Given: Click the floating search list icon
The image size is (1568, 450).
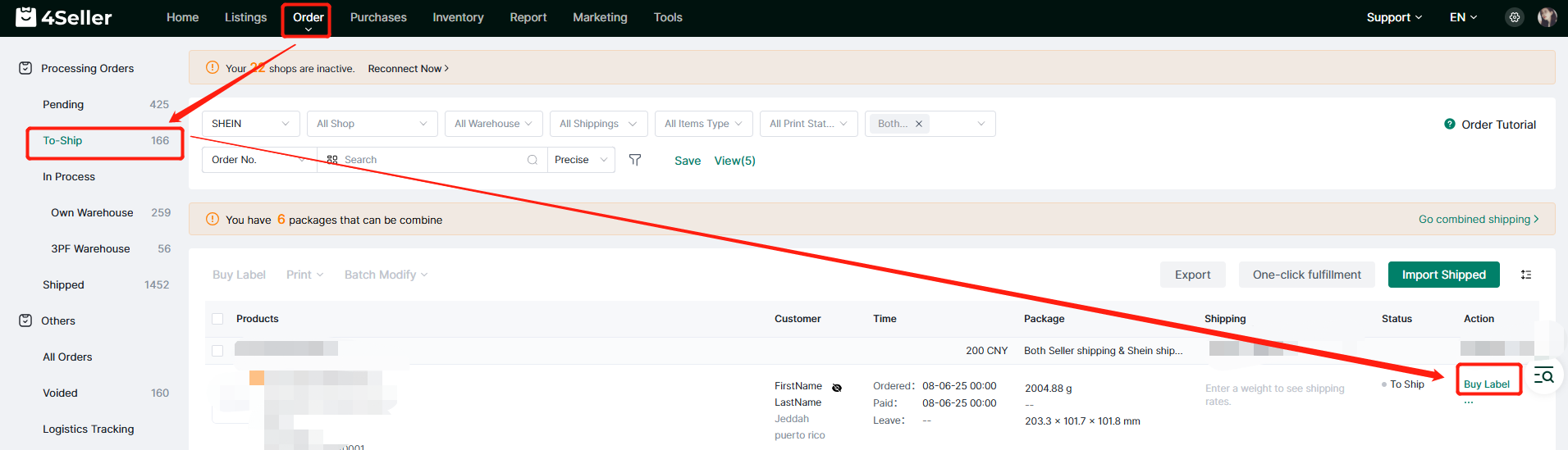Looking at the screenshot, I should [1543, 376].
